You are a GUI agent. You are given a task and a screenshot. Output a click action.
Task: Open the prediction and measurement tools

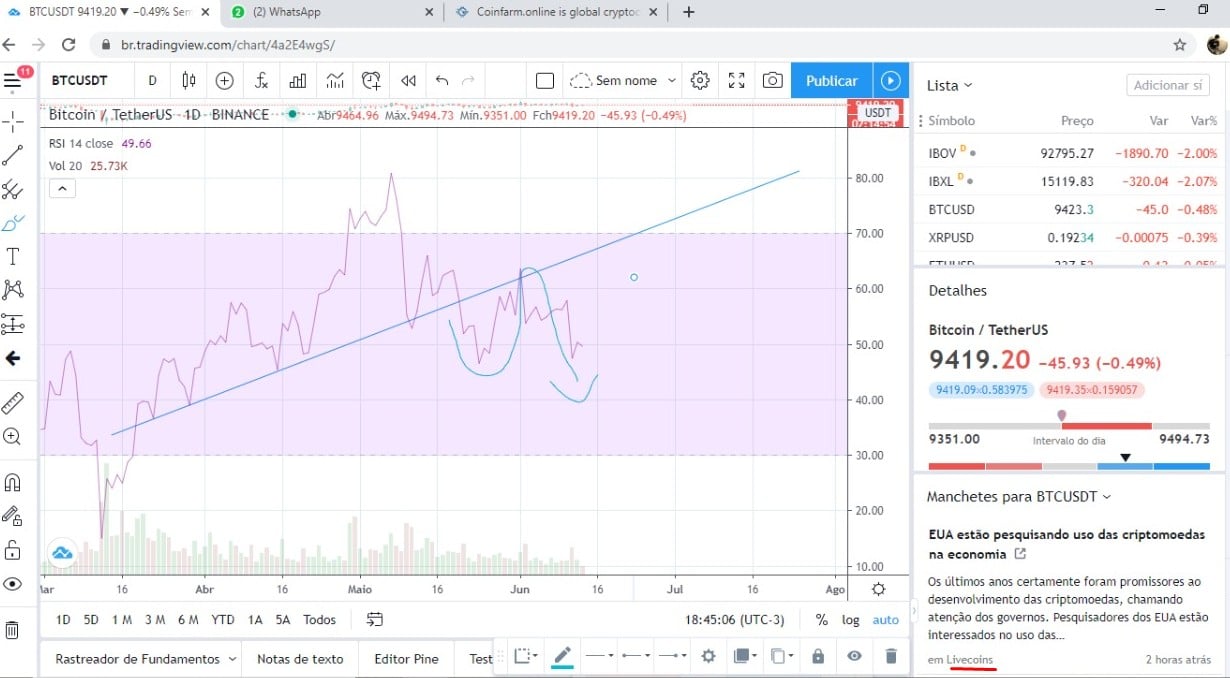(x=13, y=324)
